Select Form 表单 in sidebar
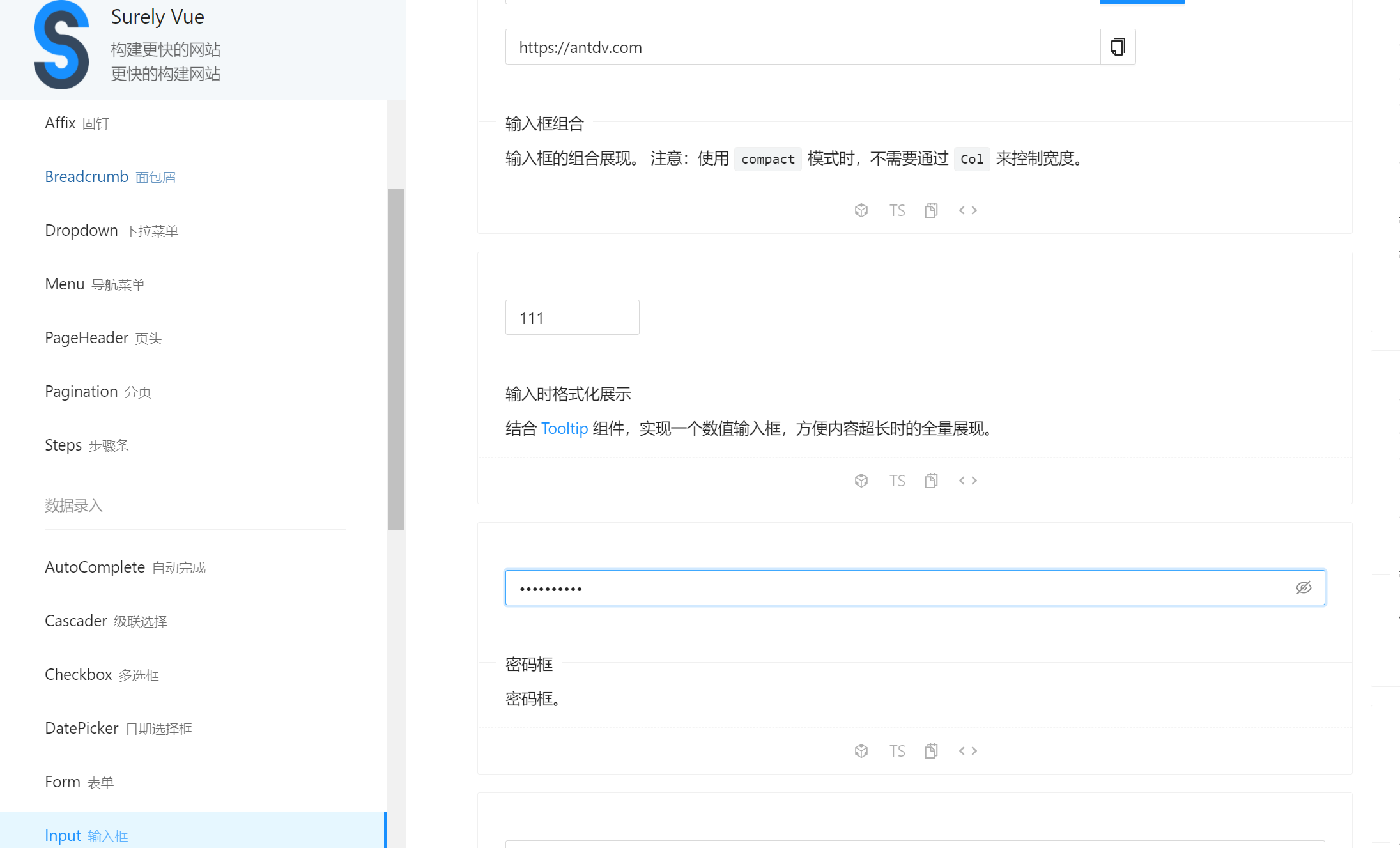The width and height of the screenshot is (1400, 848). click(79, 781)
